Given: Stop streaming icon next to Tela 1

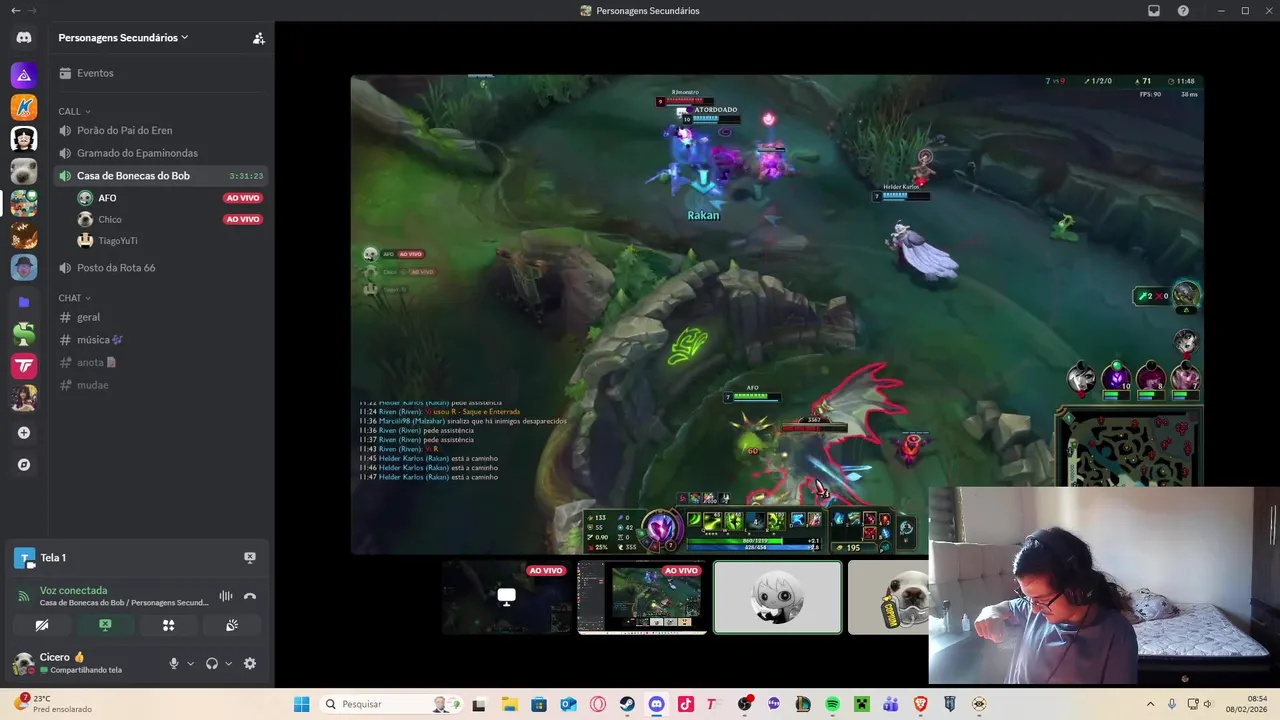Looking at the screenshot, I should [x=250, y=558].
